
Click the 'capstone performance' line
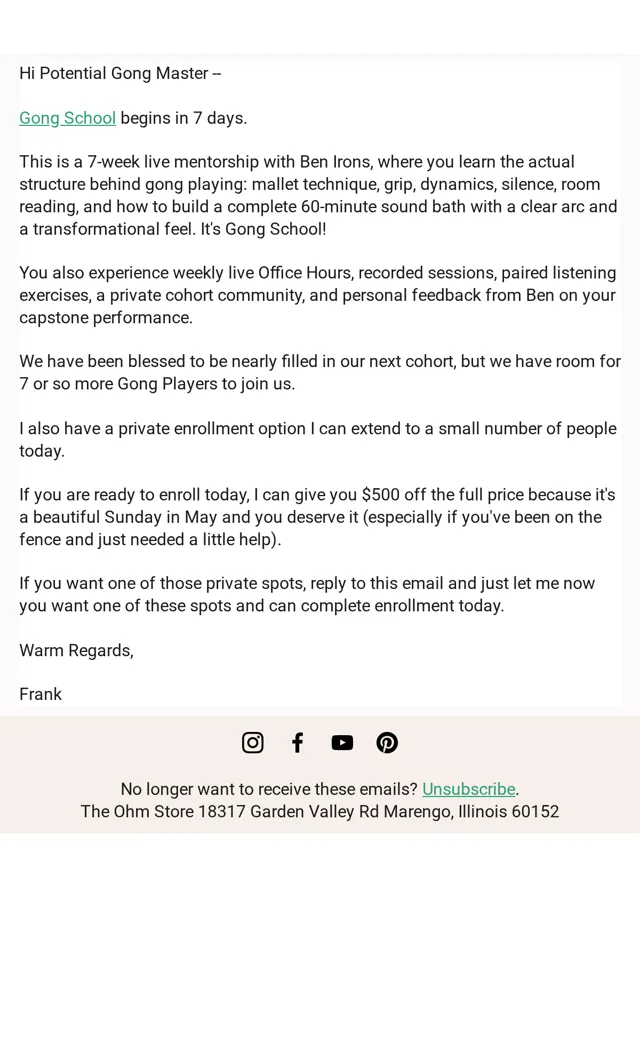(x=106, y=318)
